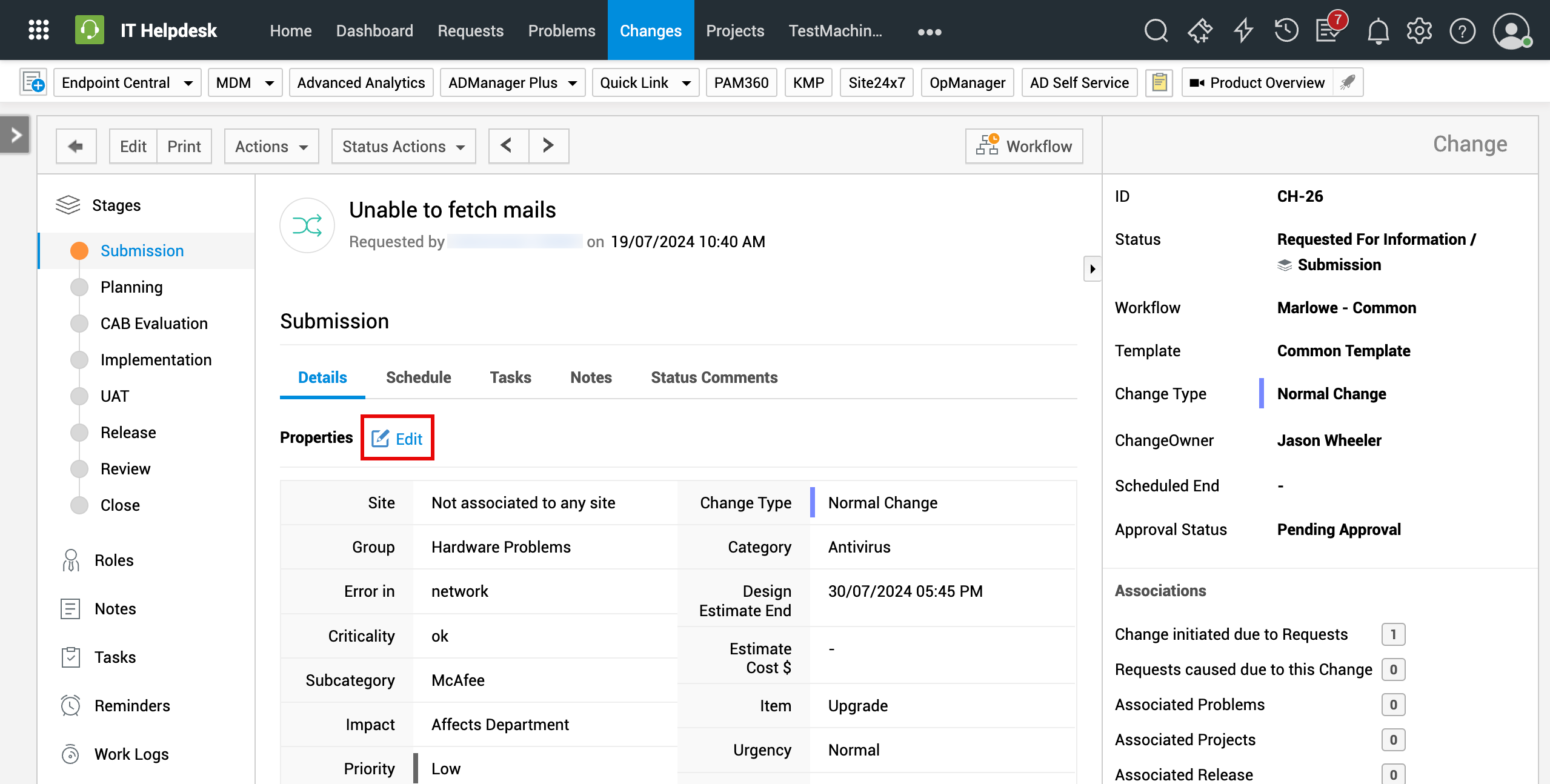
Task: Open my tasks icon with red badge
Action: [1329, 30]
